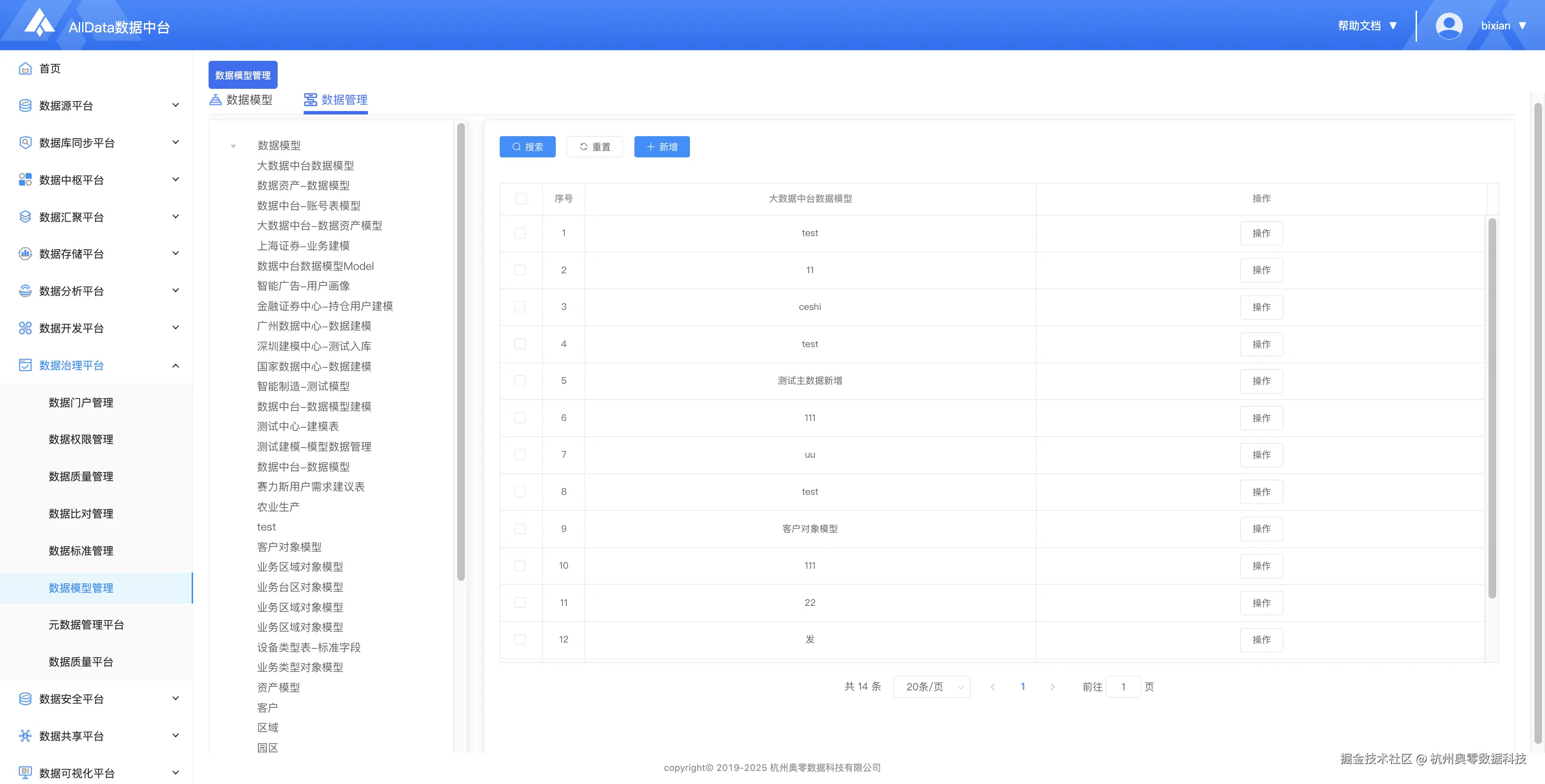Image resolution: width=1545 pixels, height=784 pixels.
Task: Collapse the 数据模型 tree root arrow
Action: pos(233,146)
